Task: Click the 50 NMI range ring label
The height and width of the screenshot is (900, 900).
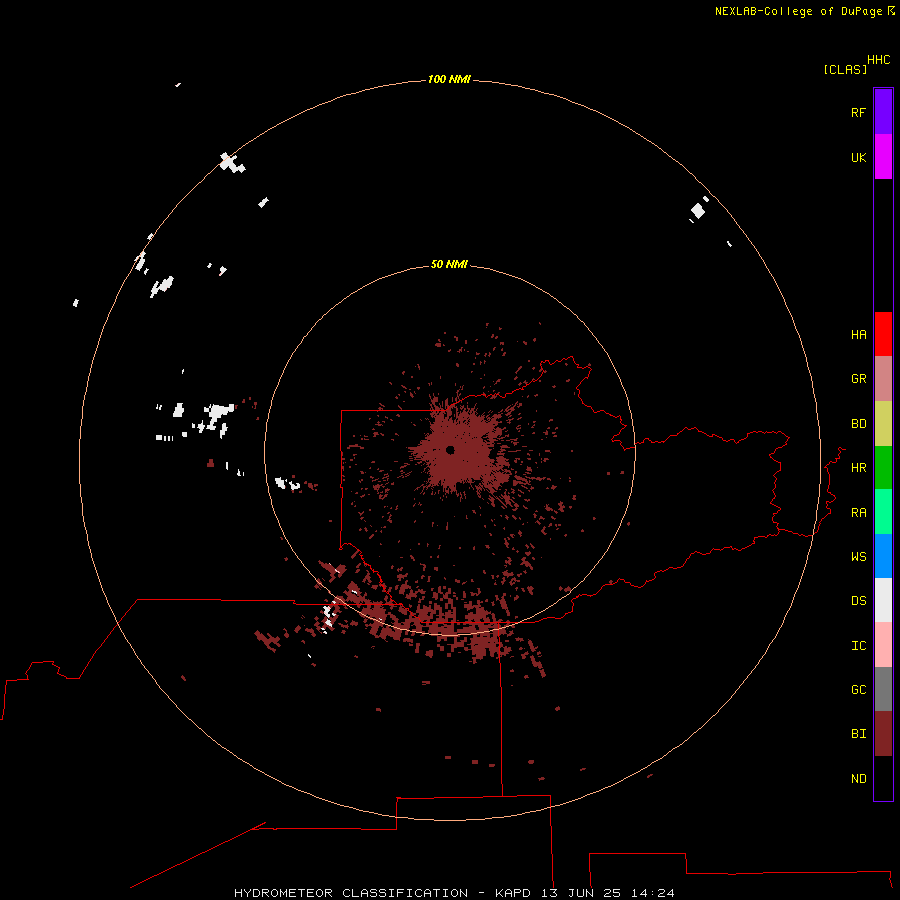Action: (449, 264)
